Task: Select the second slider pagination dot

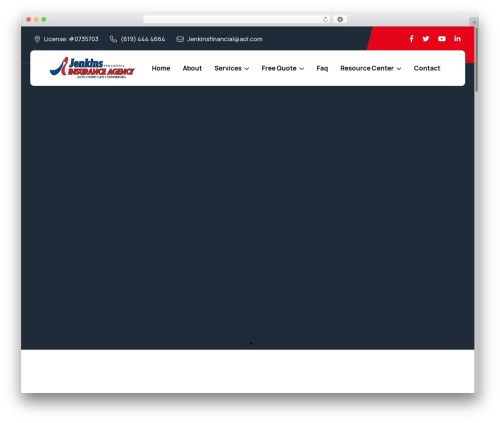Action: (x=251, y=343)
